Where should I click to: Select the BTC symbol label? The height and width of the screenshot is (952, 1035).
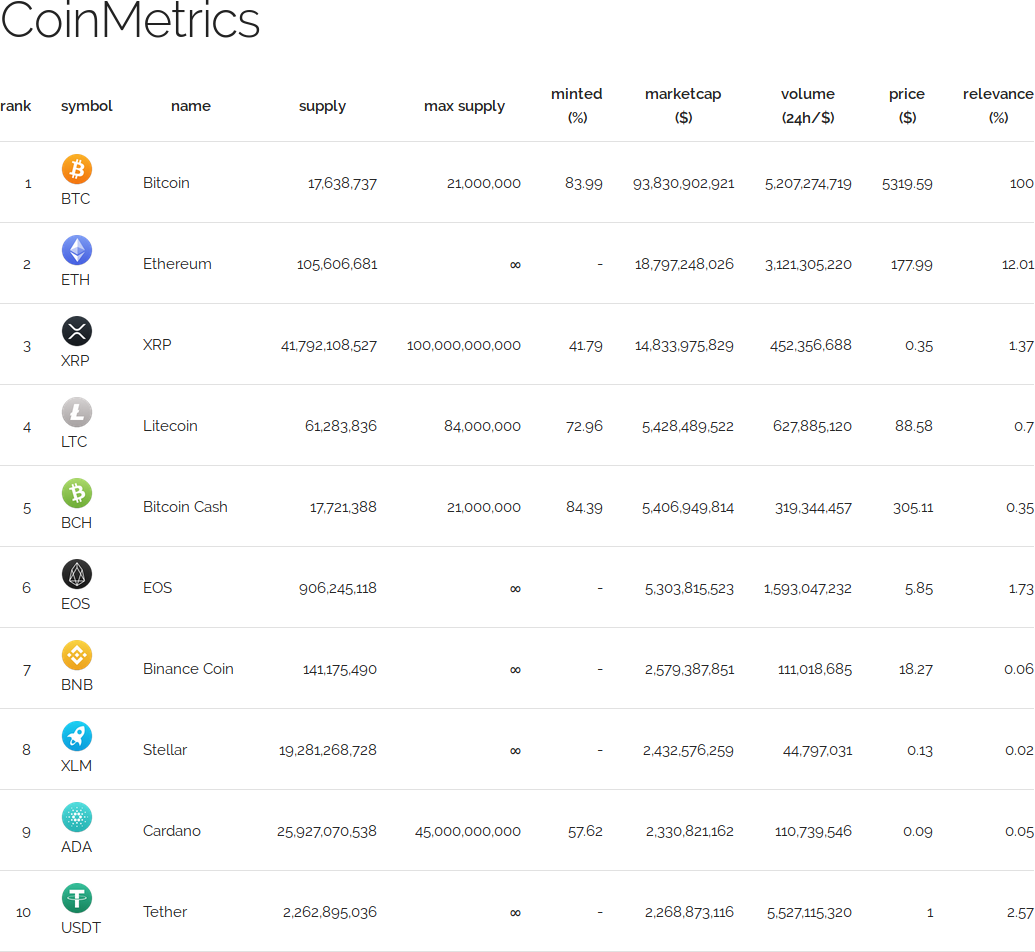tap(75, 199)
